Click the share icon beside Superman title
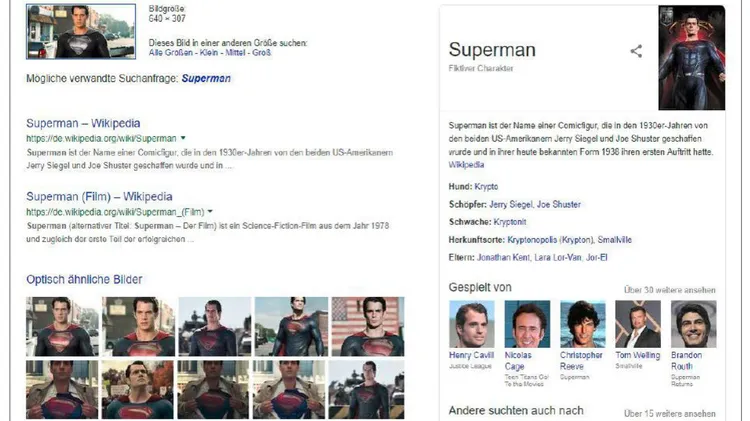 (636, 51)
